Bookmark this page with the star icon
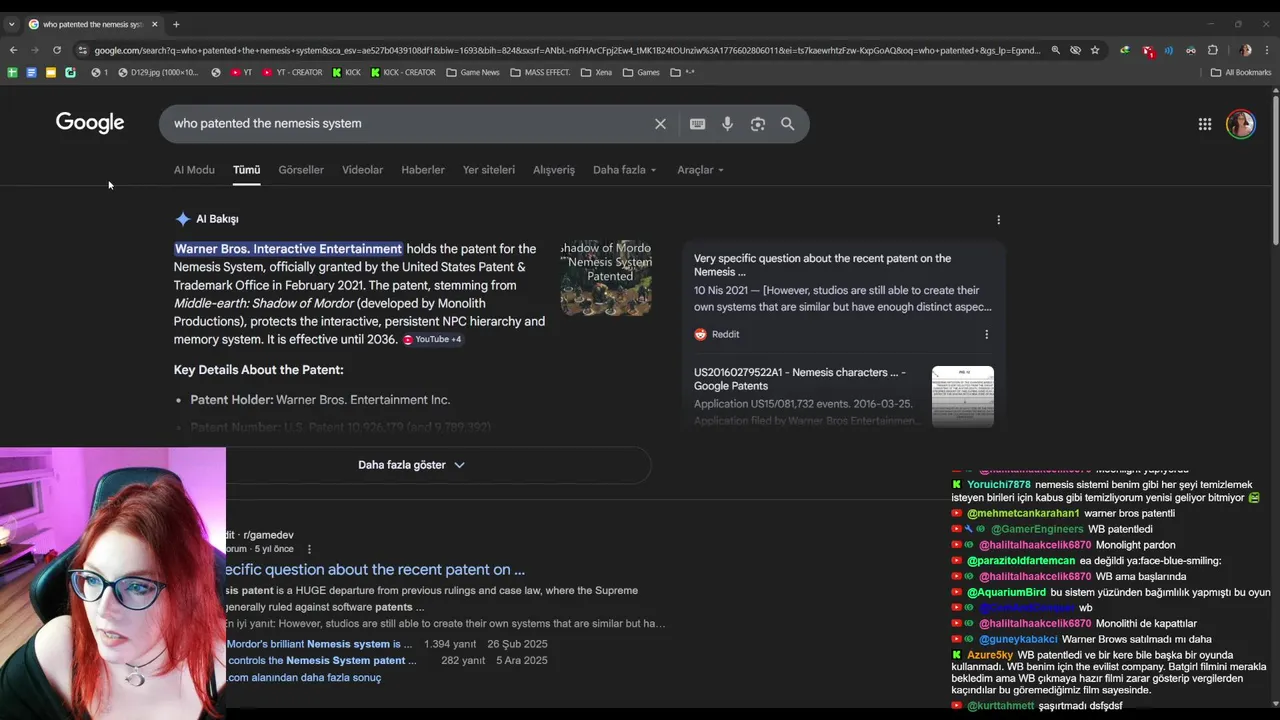Image resolution: width=1280 pixels, height=720 pixels. (1095, 50)
